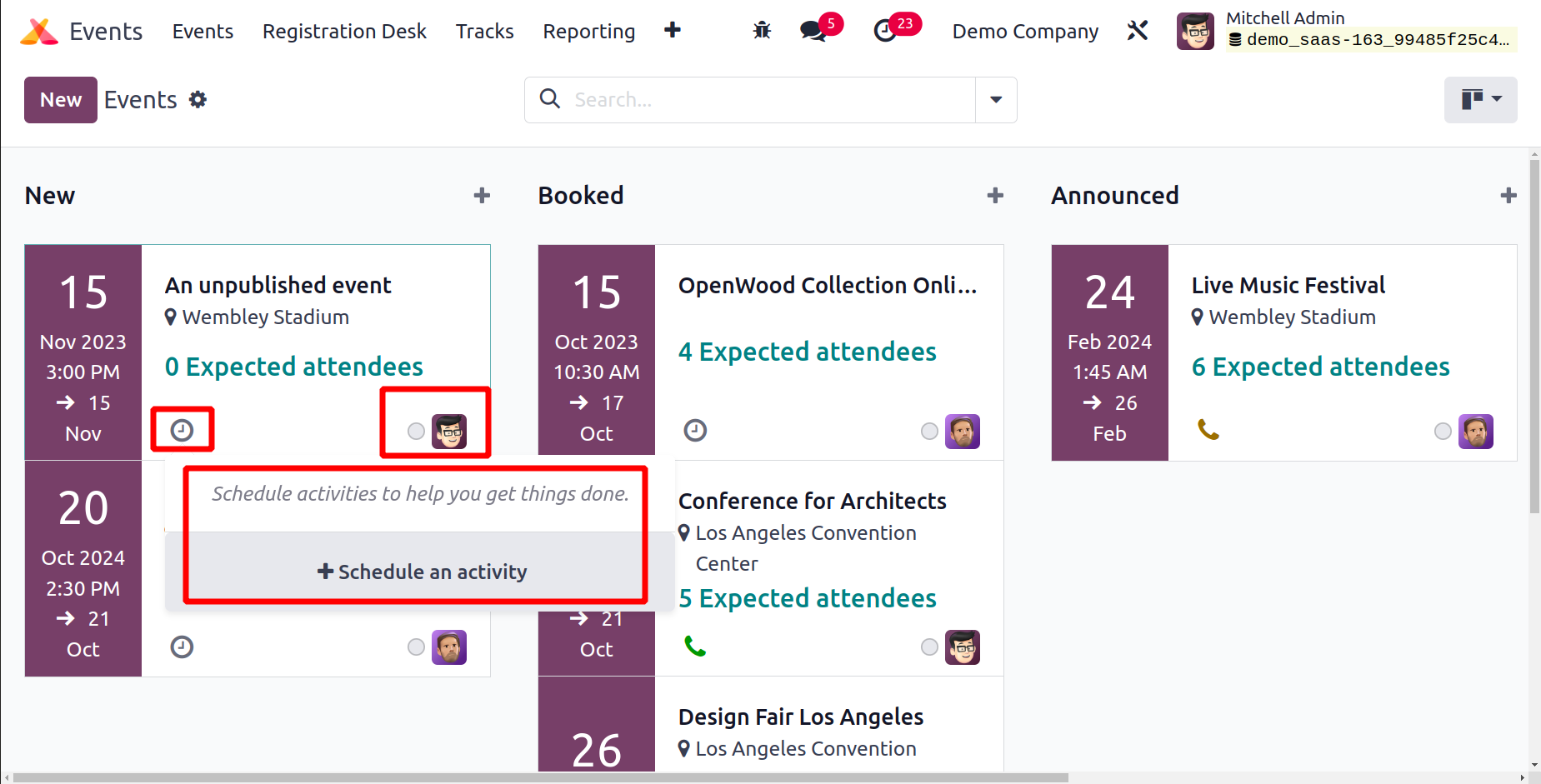The width and height of the screenshot is (1541, 784).
Task: Click the Search input field
Action: pyautogui.click(x=771, y=100)
